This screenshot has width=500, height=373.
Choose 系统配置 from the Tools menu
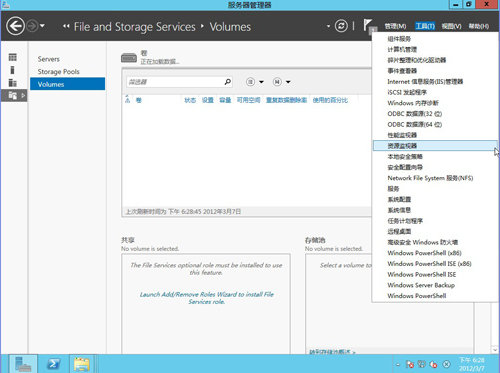434,199
